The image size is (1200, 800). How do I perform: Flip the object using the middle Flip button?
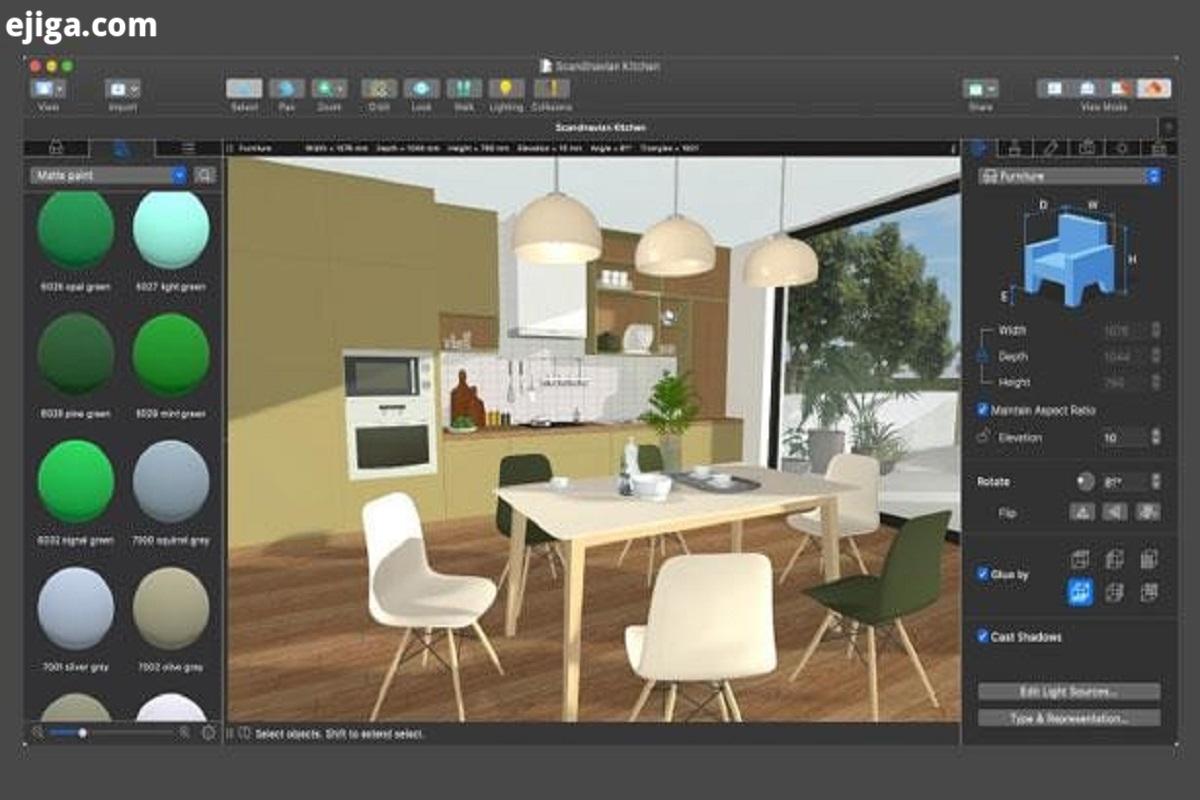(x=1116, y=511)
